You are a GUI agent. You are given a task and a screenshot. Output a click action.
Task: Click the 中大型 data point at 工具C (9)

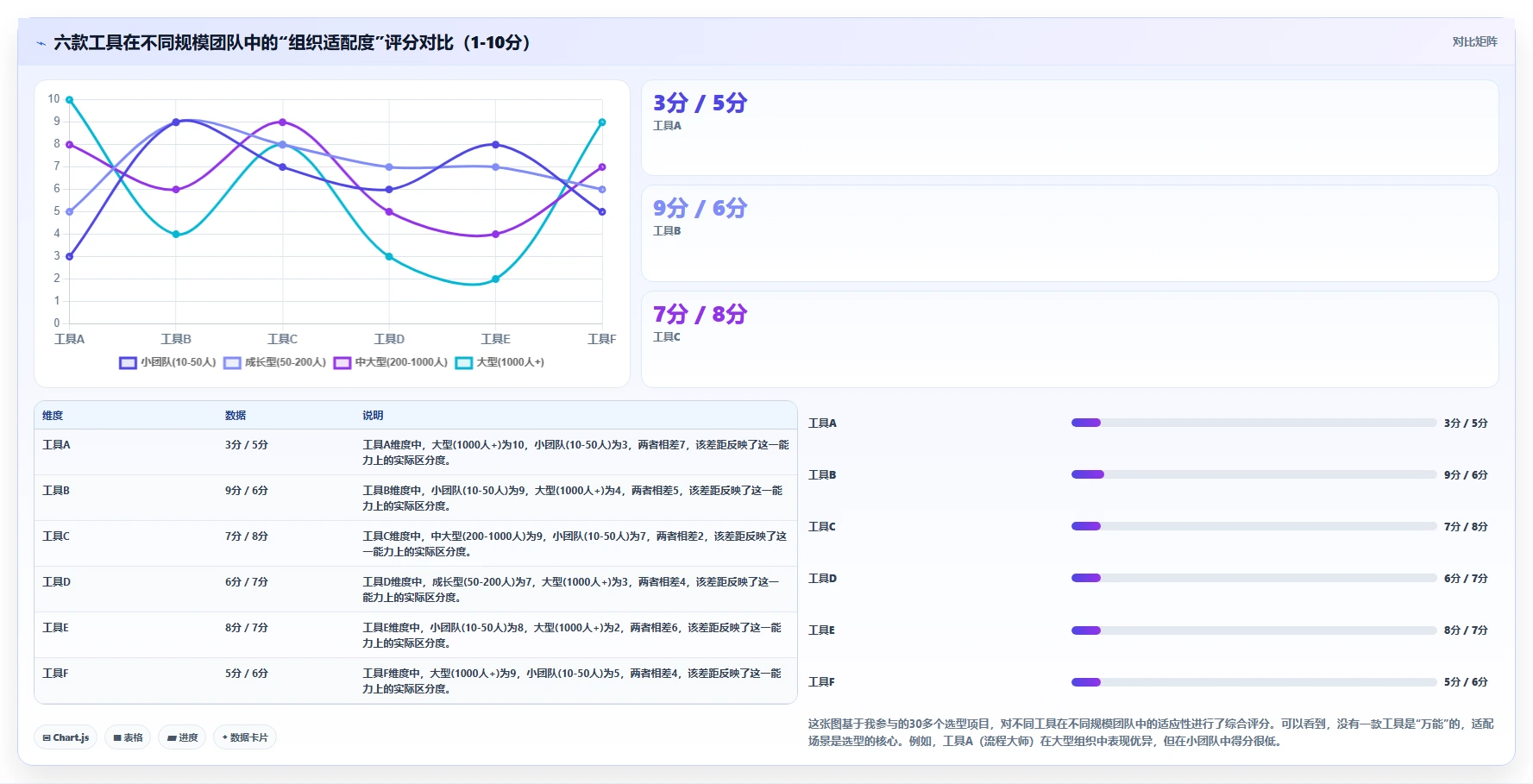point(283,122)
